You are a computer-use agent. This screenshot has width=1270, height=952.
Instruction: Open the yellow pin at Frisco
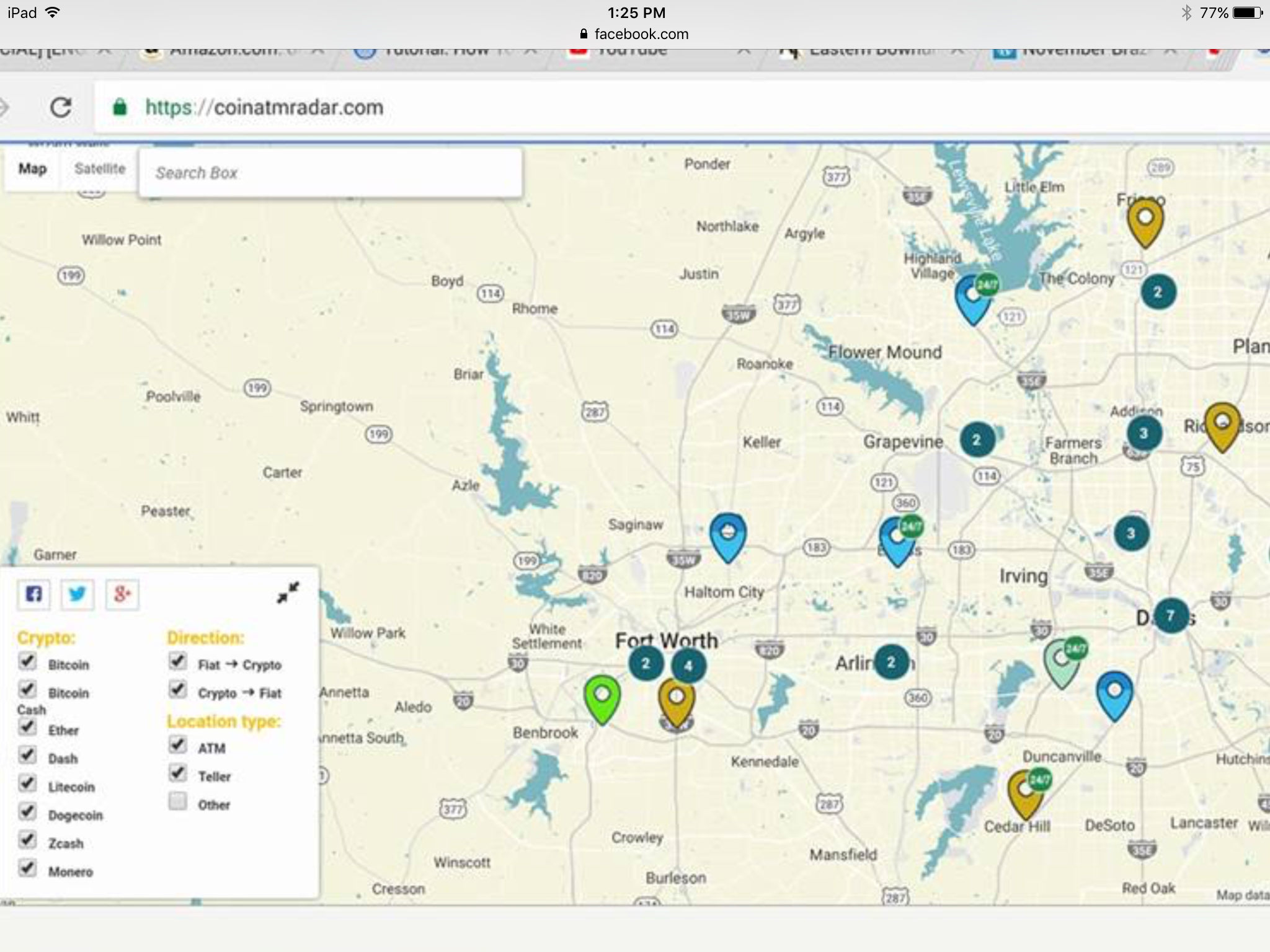coord(1145,221)
